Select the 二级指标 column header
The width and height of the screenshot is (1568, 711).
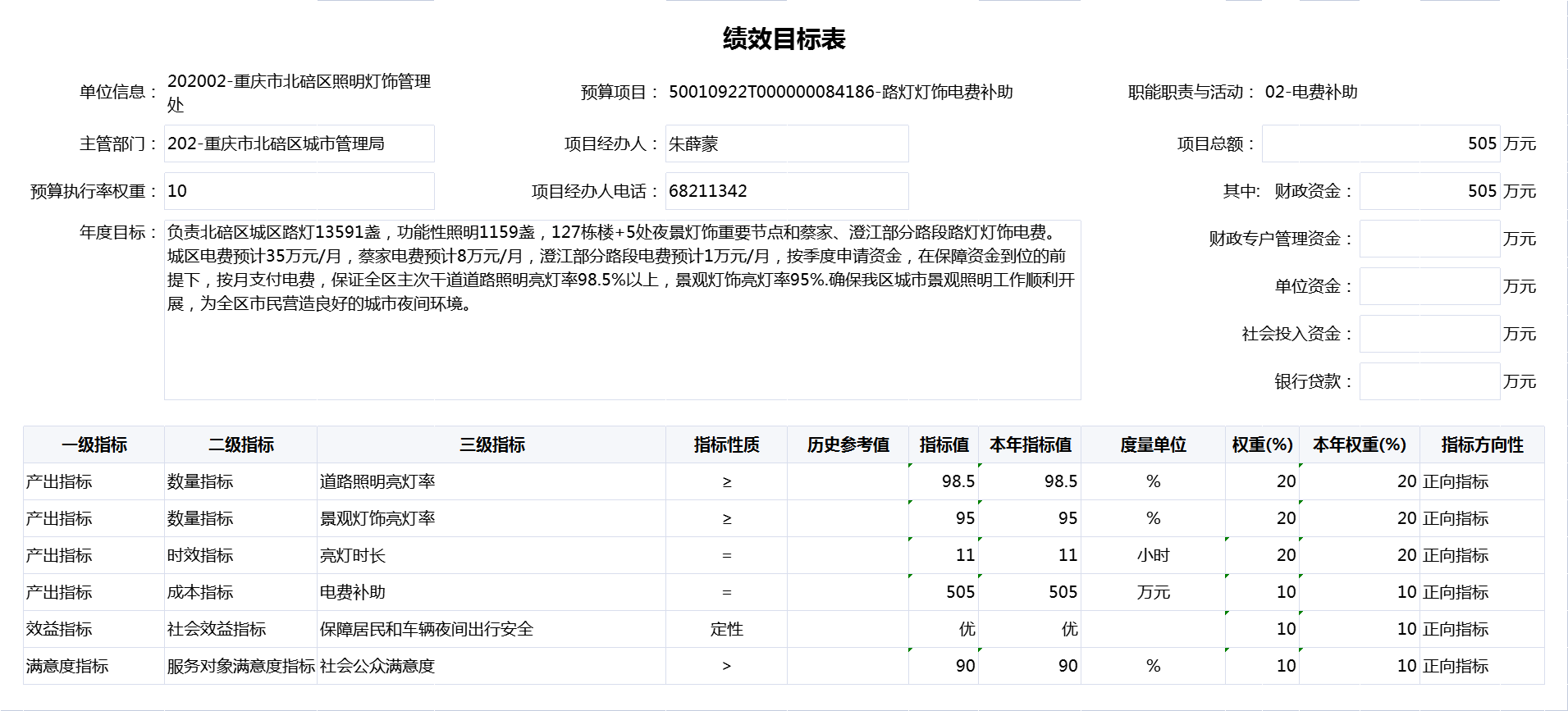(240, 444)
